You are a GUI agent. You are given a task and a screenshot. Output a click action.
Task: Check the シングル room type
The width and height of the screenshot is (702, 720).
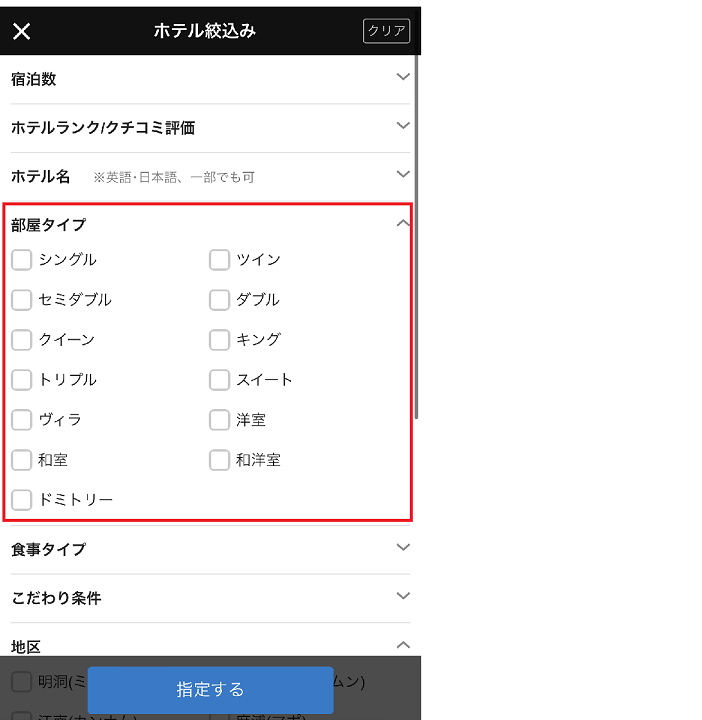(22, 260)
